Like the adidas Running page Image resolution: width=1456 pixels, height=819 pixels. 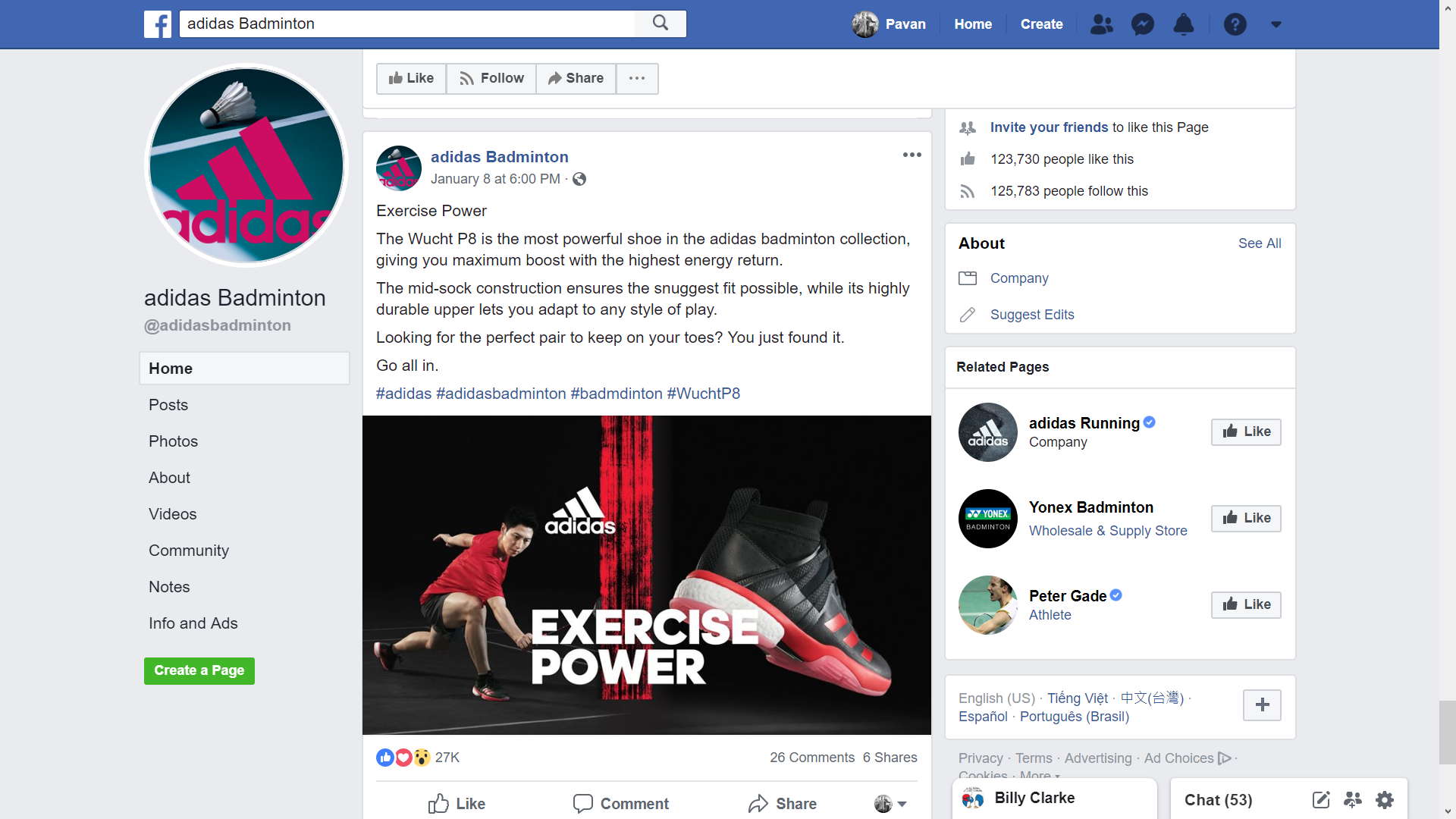(1246, 431)
